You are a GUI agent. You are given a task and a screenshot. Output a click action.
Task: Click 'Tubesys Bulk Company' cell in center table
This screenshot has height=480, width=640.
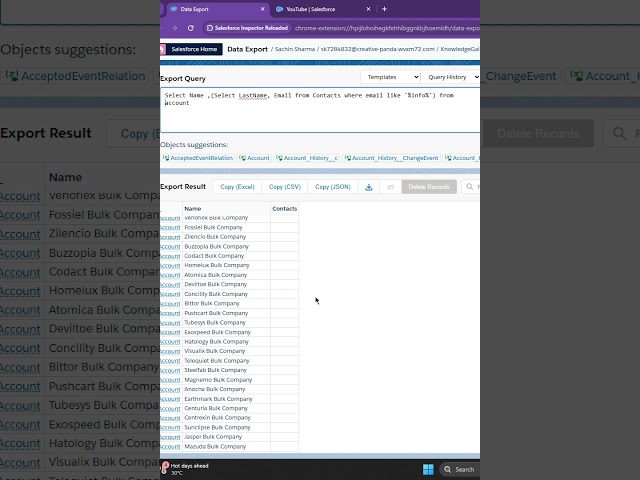click(x=226, y=323)
